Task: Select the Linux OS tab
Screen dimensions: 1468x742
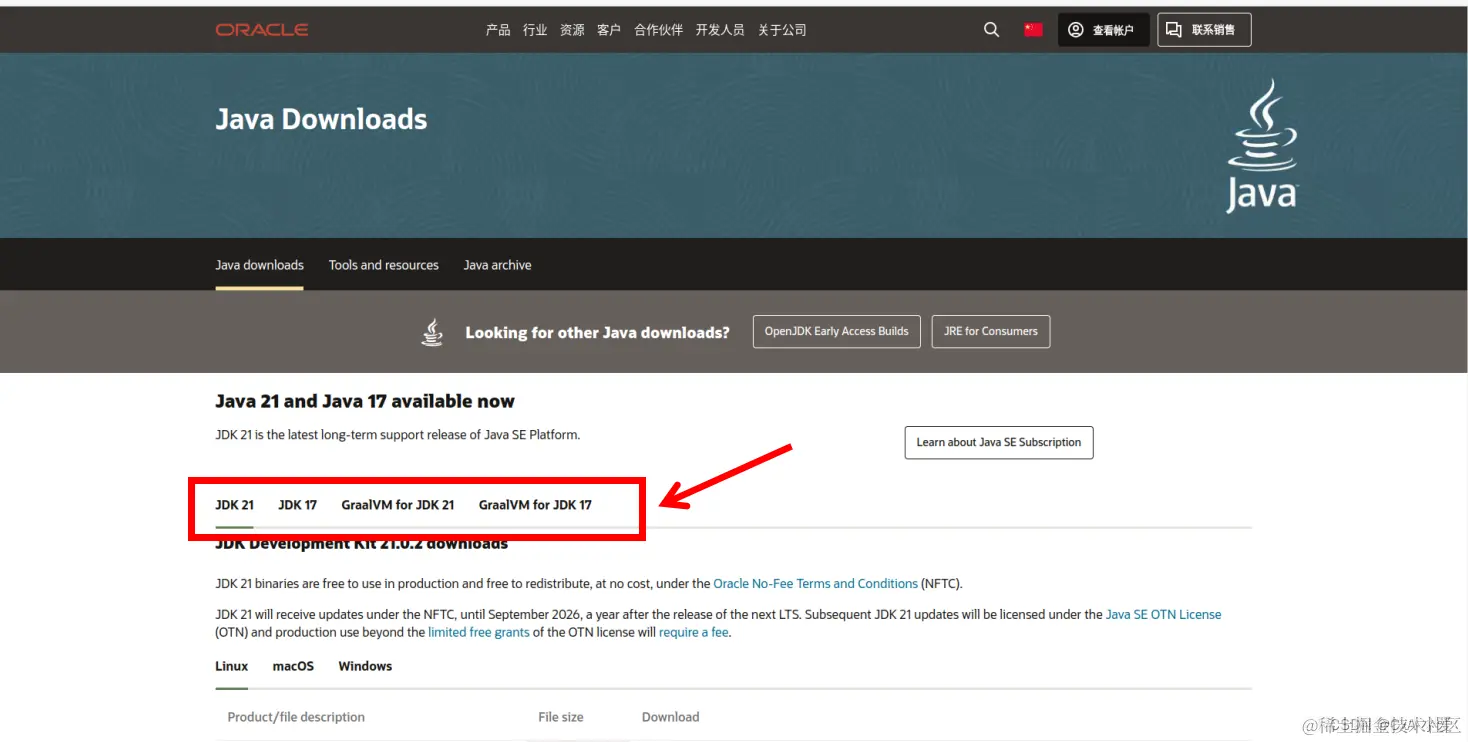Action: [231, 666]
